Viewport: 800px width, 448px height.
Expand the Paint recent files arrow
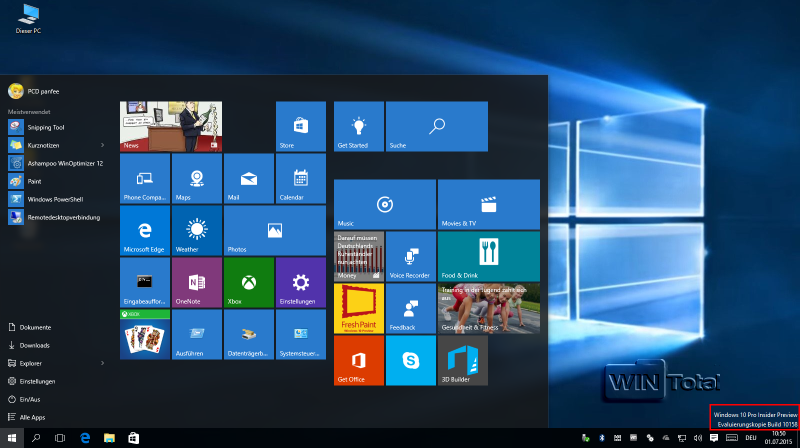[x=103, y=181]
